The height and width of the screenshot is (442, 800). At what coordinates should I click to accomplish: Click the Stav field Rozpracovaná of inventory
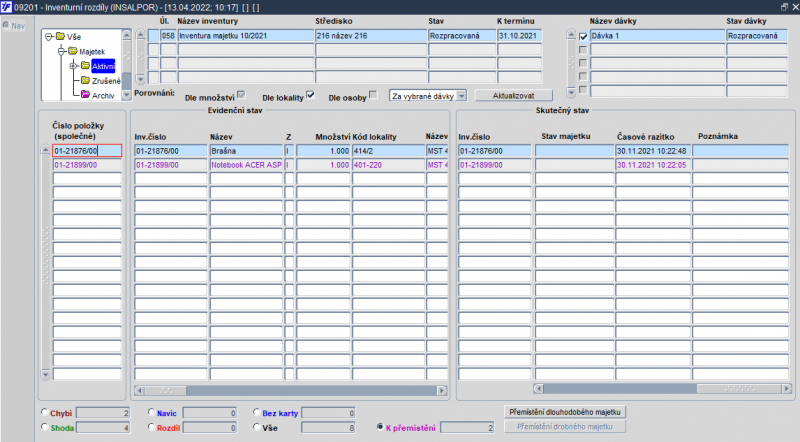pos(462,36)
